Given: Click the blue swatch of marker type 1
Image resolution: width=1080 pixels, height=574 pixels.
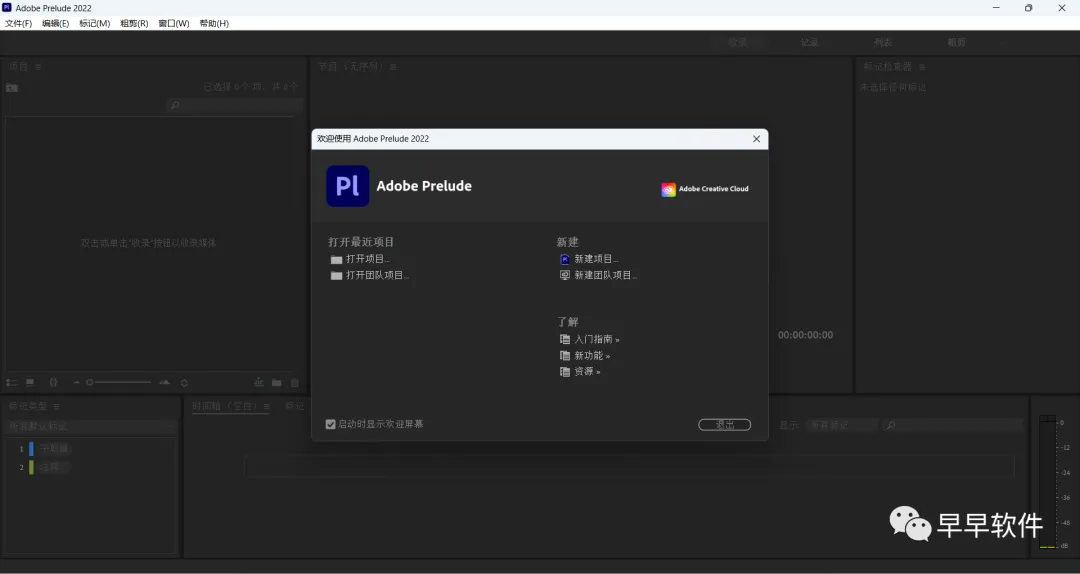Looking at the screenshot, I should tap(31, 449).
